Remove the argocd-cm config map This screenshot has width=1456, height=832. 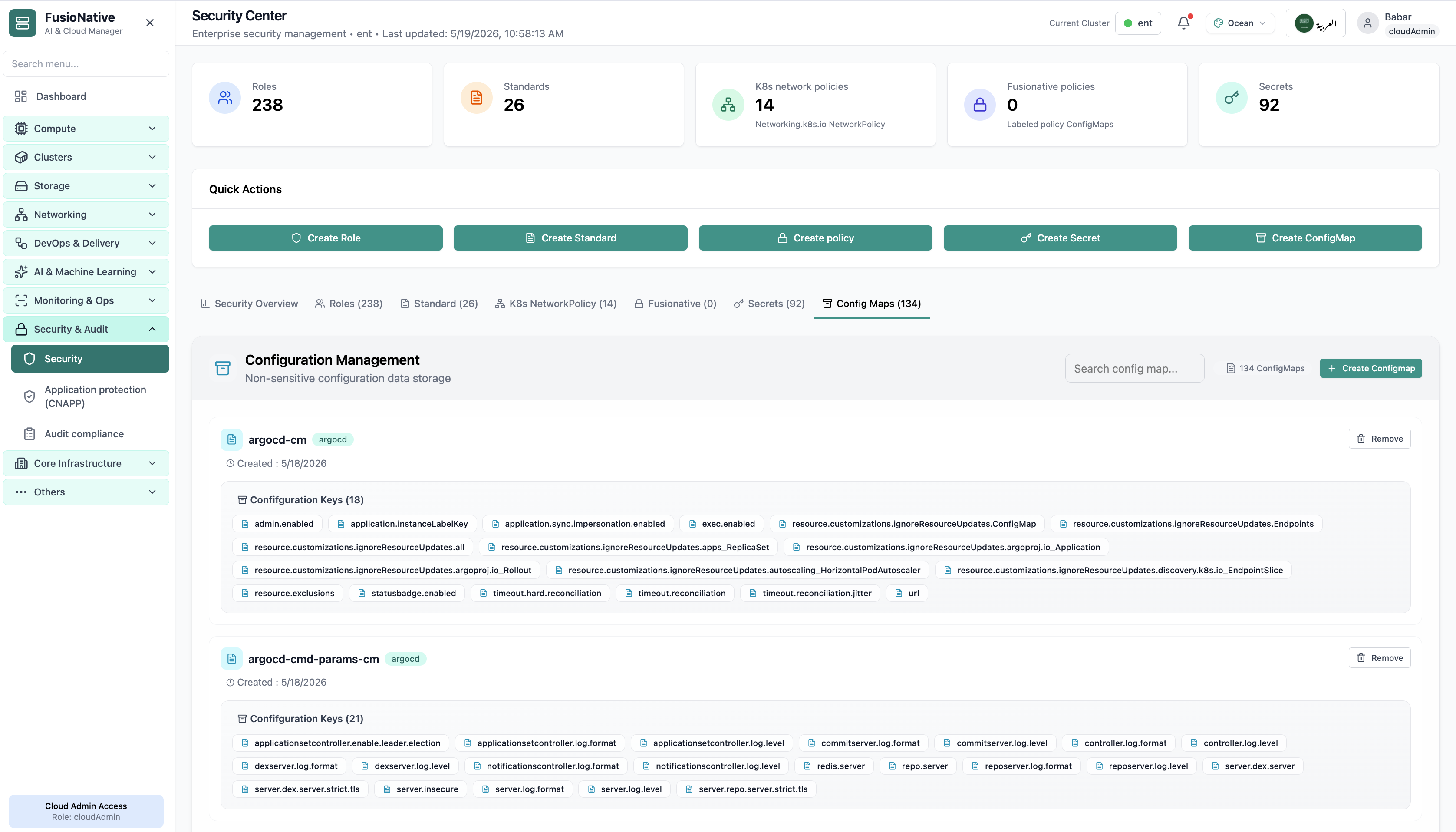click(x=1380, y=439)
